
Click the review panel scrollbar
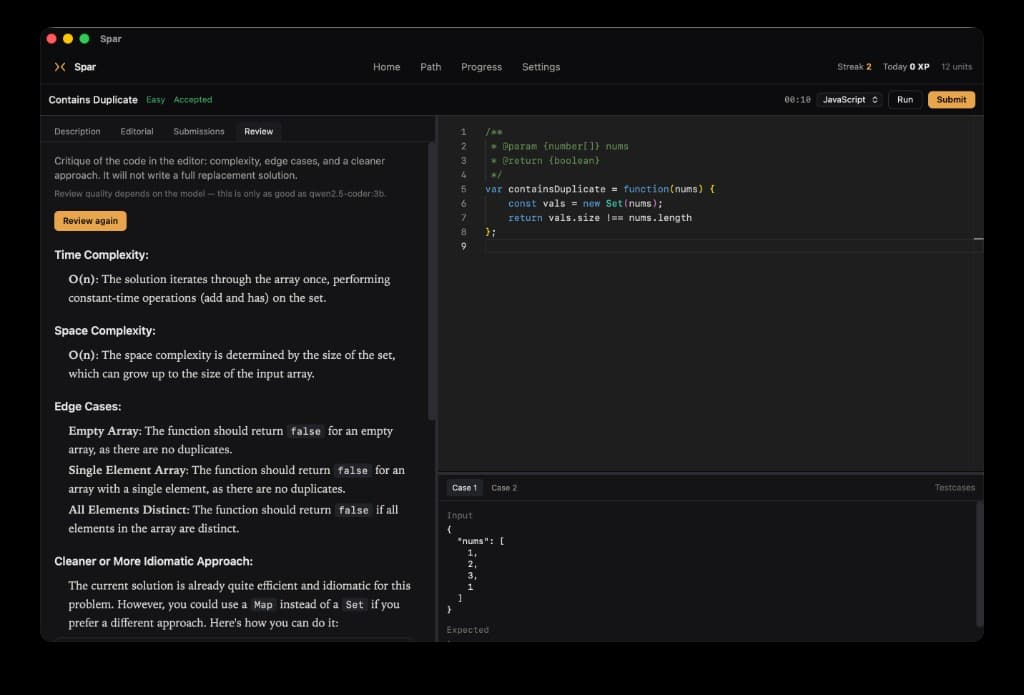(431, 281)
